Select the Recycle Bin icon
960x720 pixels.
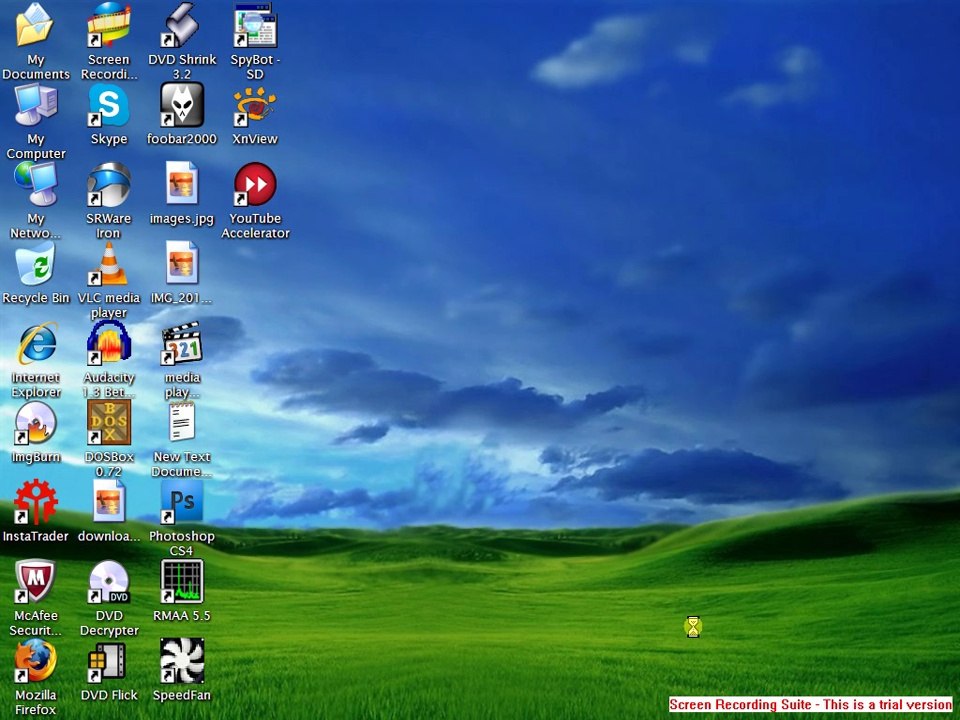(36, 263)
